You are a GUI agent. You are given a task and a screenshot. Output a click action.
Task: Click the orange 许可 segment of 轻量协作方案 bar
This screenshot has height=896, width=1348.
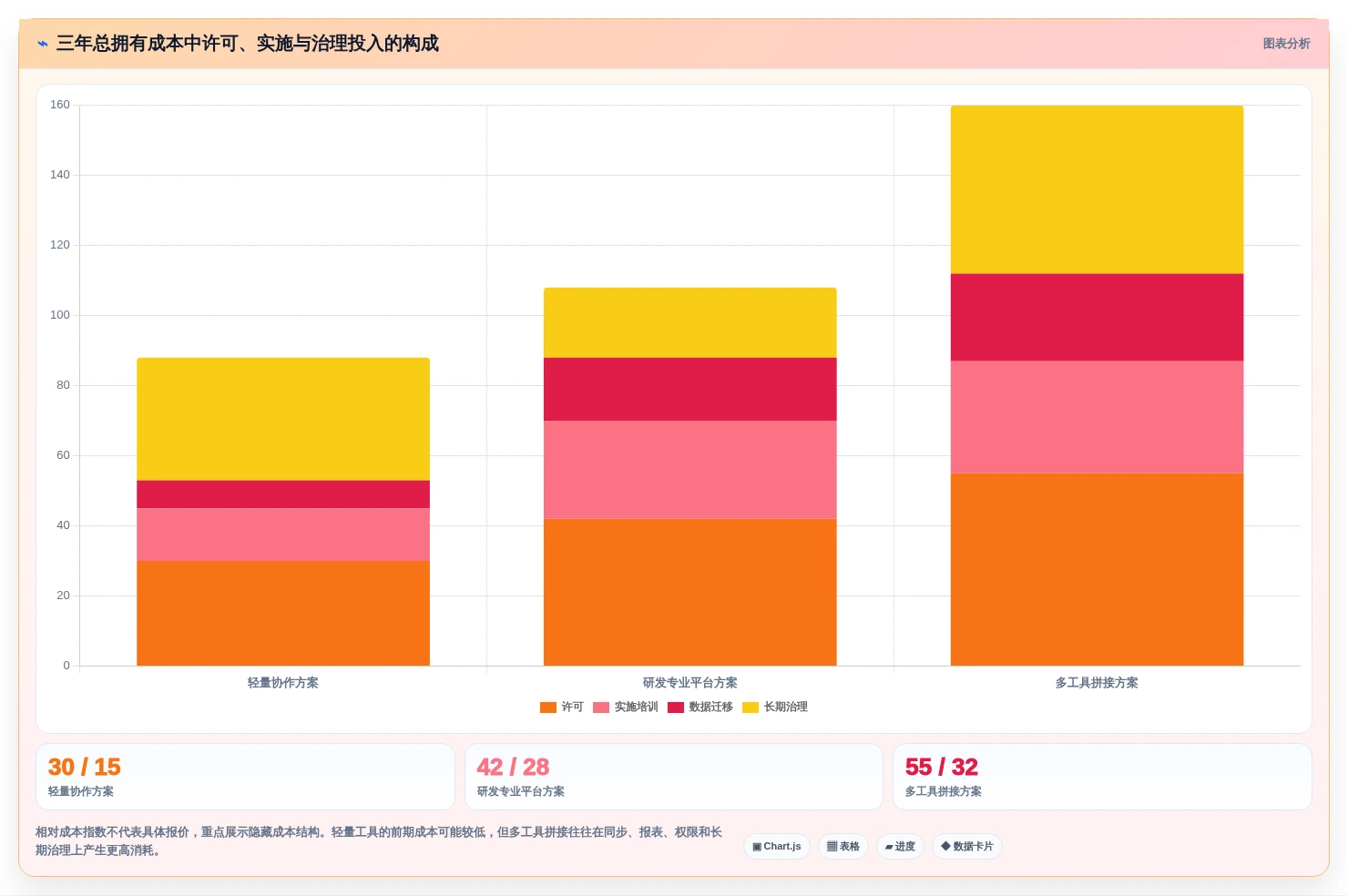pos(283,613)
